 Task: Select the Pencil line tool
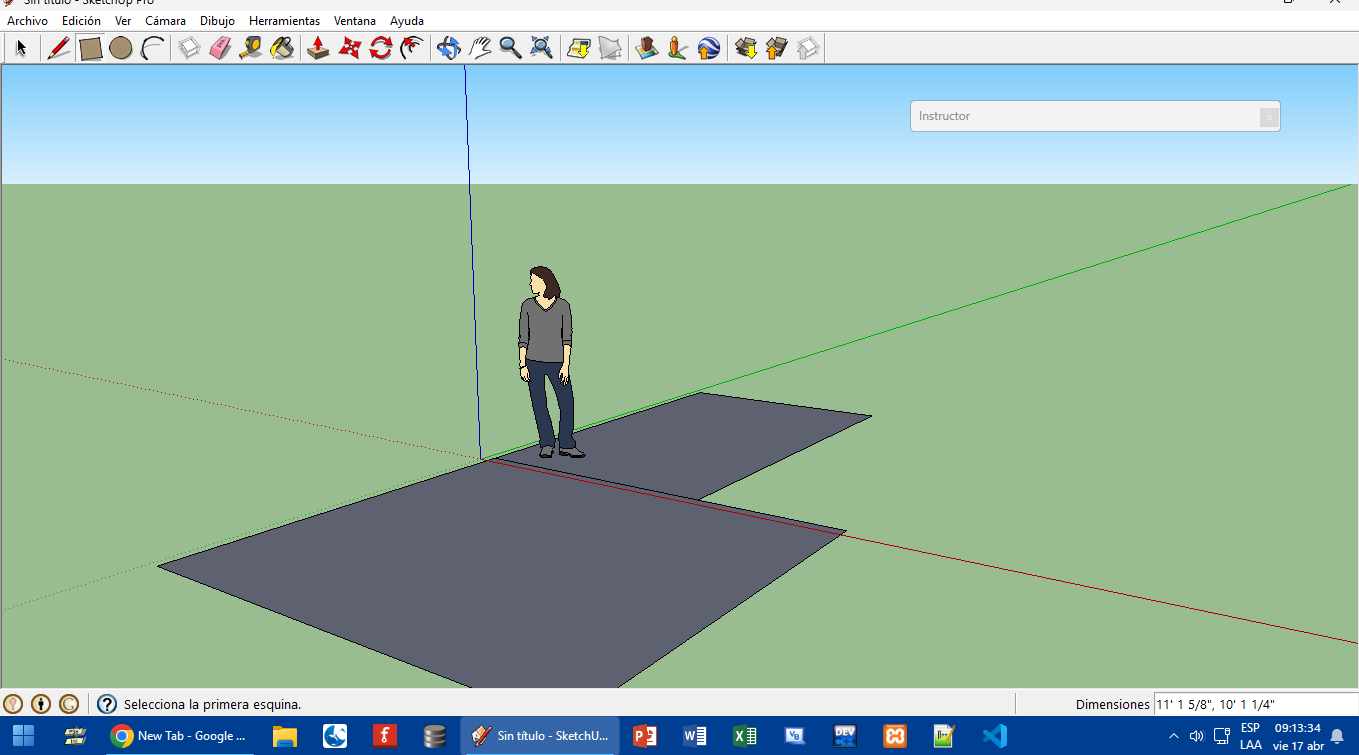click(x=59, y=48)
